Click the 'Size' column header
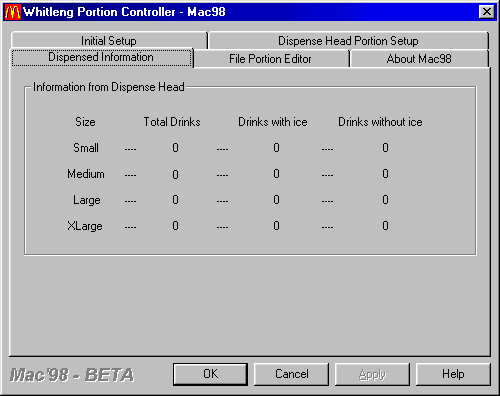Image resolution: width=500 pixels, height=396 pixels. coord(85,122)
